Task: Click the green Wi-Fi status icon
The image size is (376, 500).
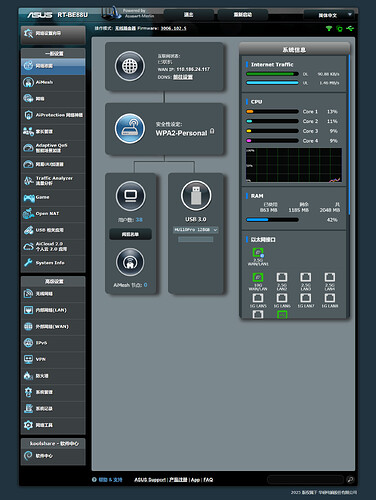Action: tap(329, 29)
